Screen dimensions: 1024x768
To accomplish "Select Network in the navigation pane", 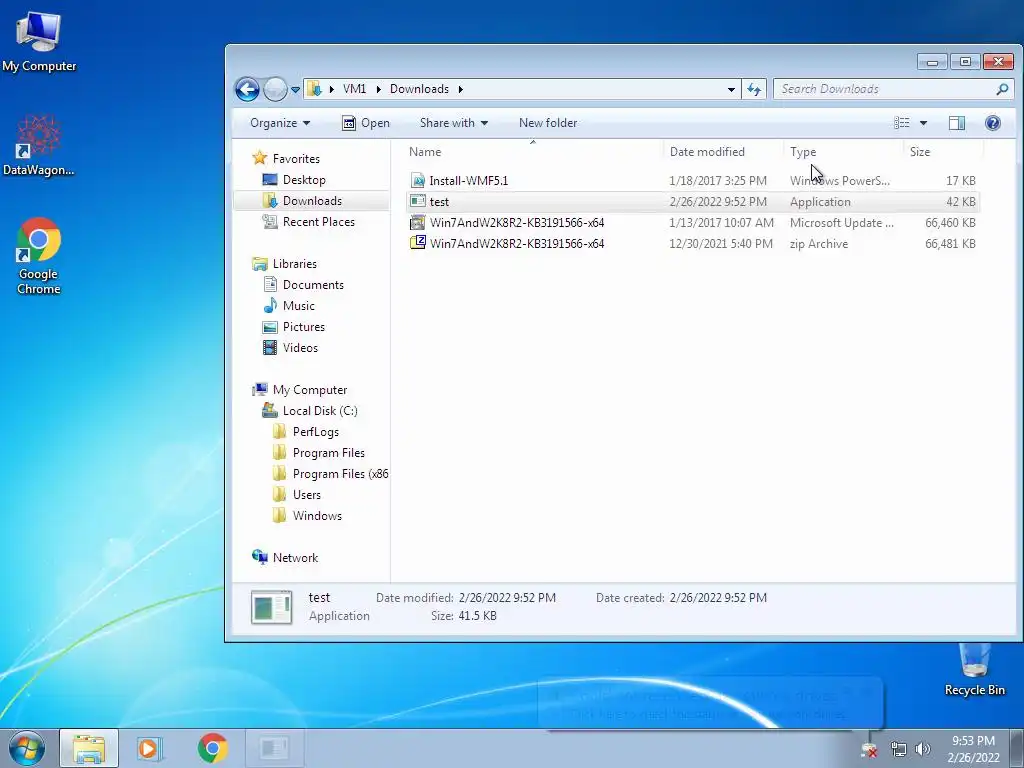I will [x=295, y=558].
